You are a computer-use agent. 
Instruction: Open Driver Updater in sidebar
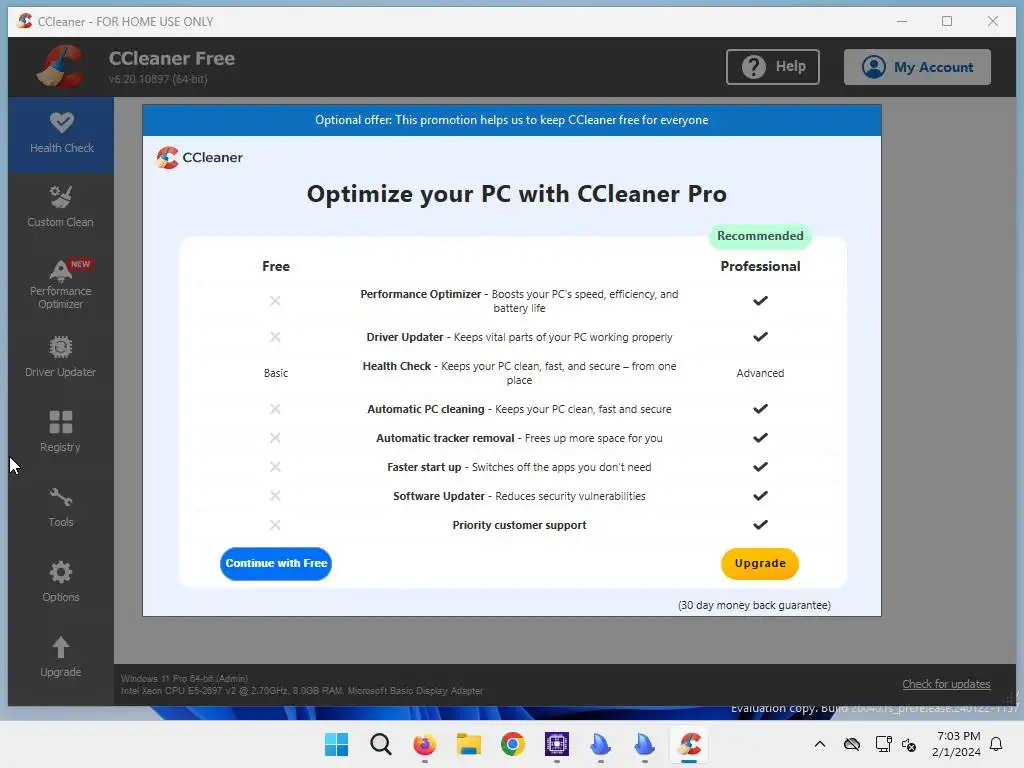pos(61,357)
